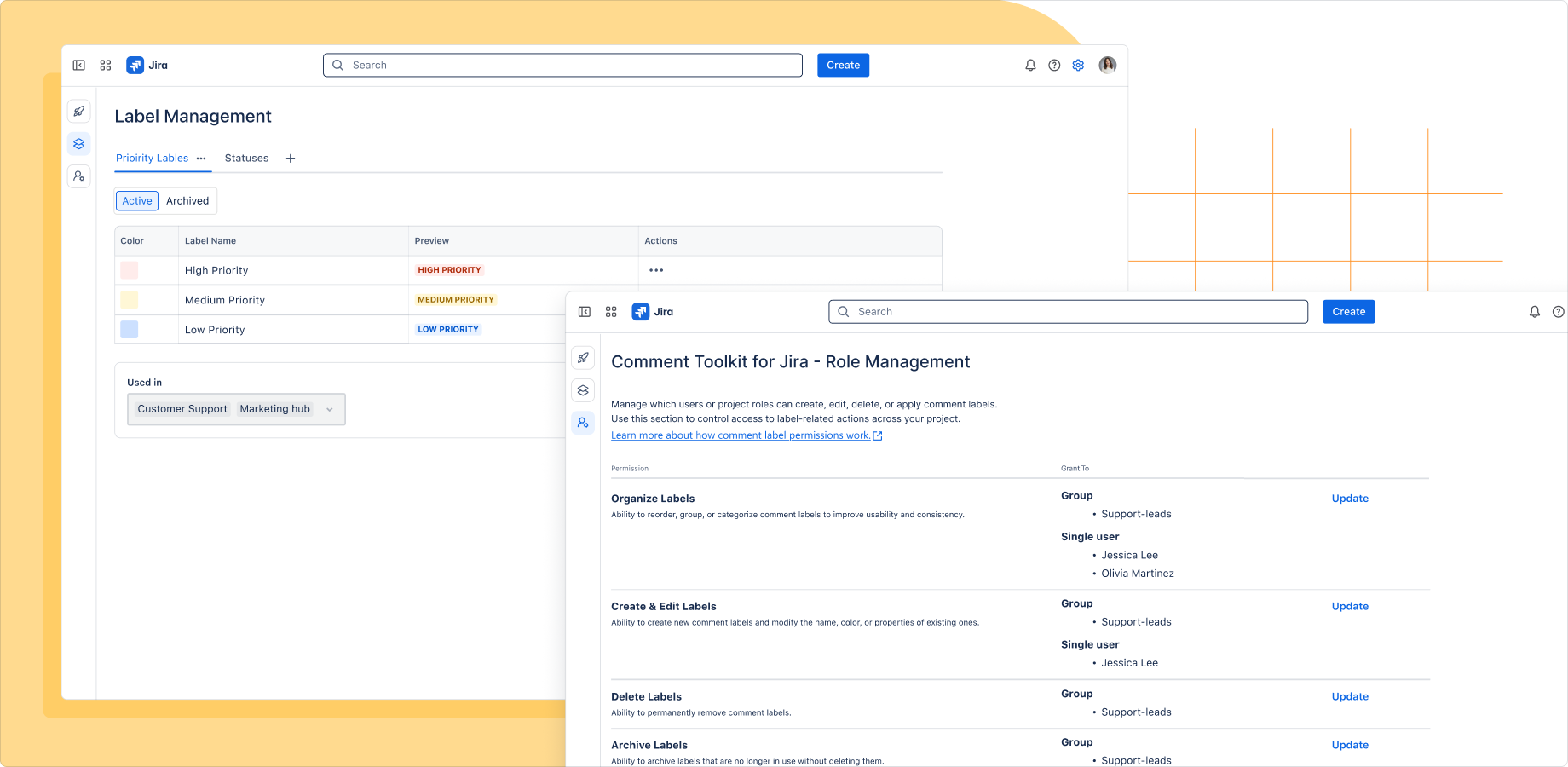Click inside the Jira search field
Image resolution: width=1568 pixels, height=767 pixels.
pos(562,65)
